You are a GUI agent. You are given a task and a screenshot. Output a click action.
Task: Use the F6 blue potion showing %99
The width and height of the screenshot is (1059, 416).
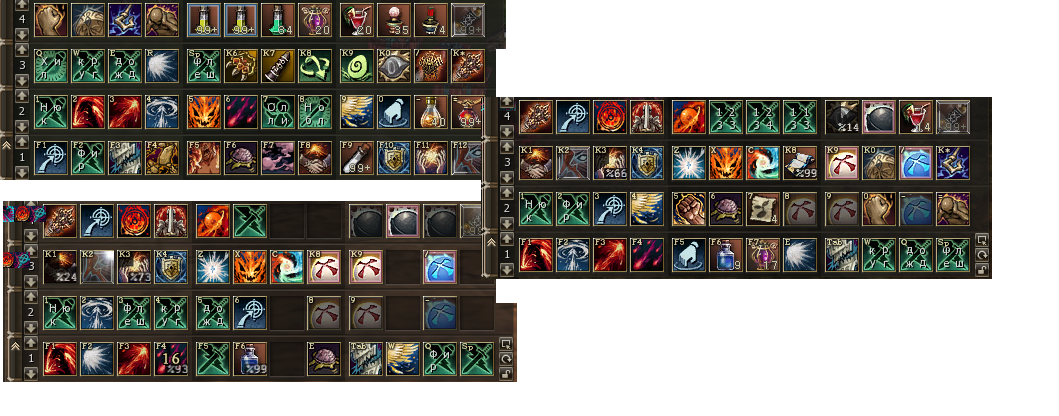pos(251,359)
